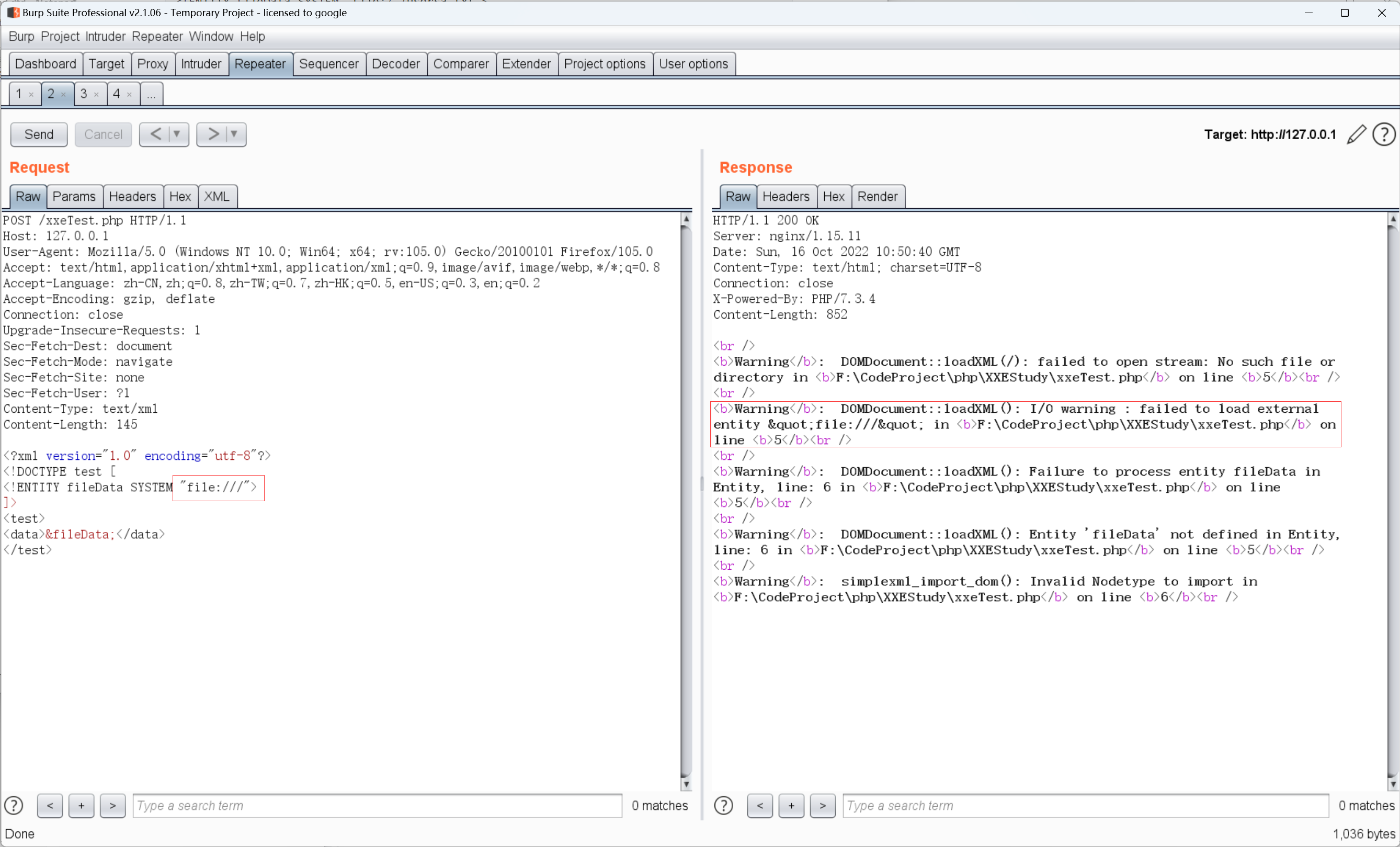Open the Burp menu

point(21,37)
